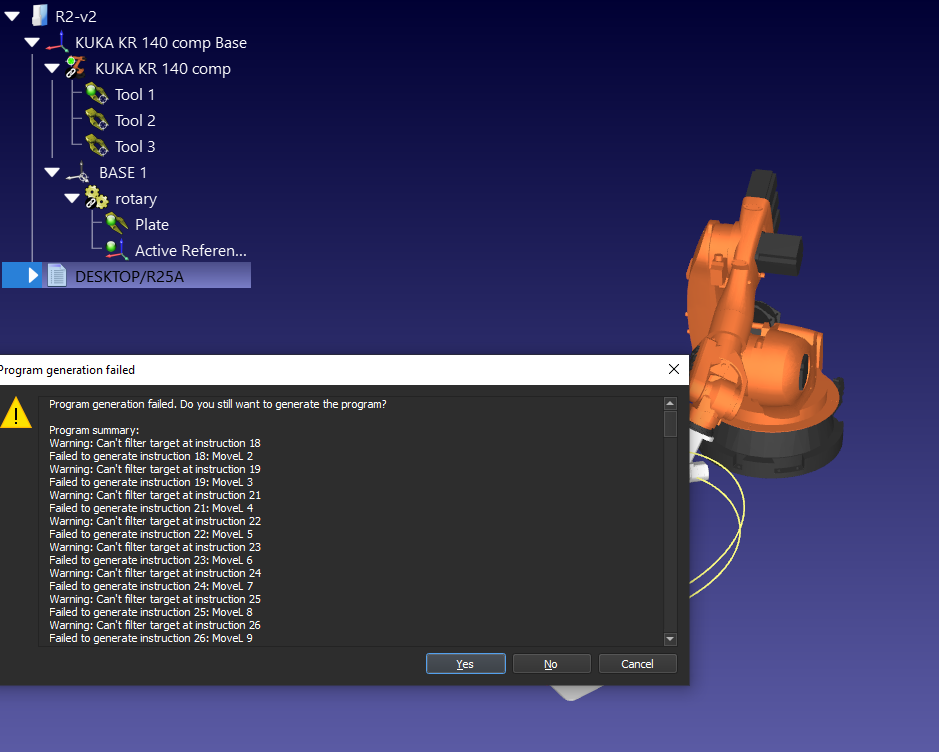Collapse the KUKA KR 140 comp robot node

tap(52, 68)
